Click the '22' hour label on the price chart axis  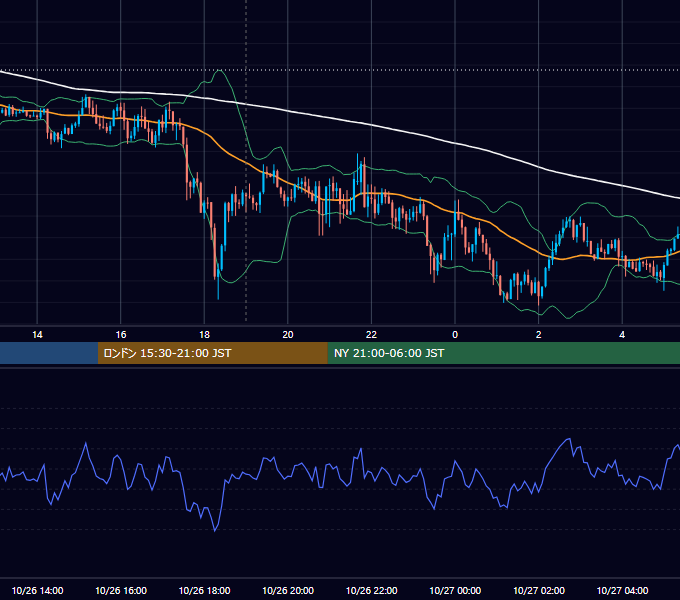(x=371, y=335)
